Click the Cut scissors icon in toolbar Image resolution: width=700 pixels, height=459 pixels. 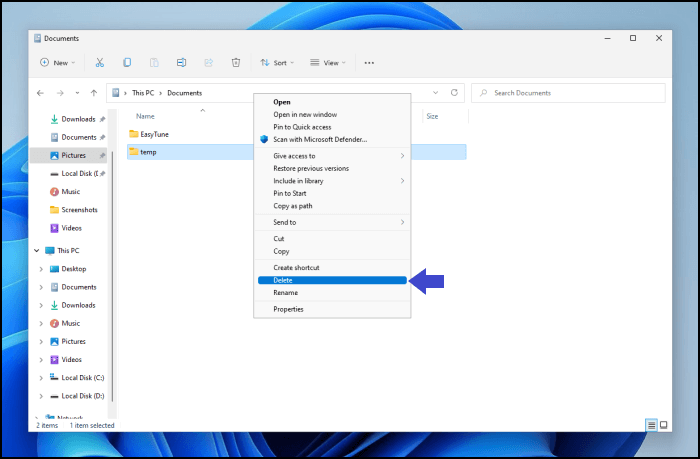coord(100,62)
